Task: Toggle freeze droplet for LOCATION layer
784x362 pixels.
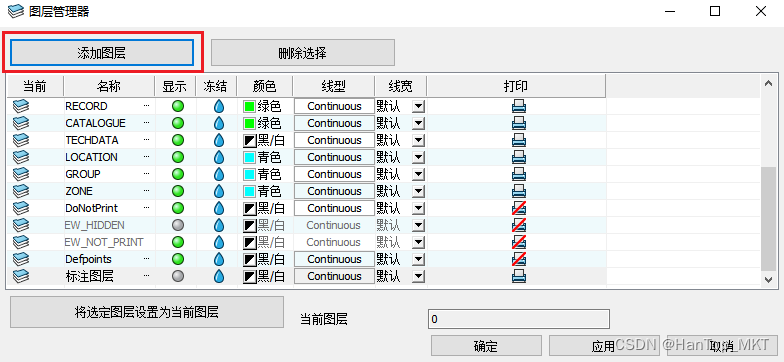Action: tap(218, 157)
